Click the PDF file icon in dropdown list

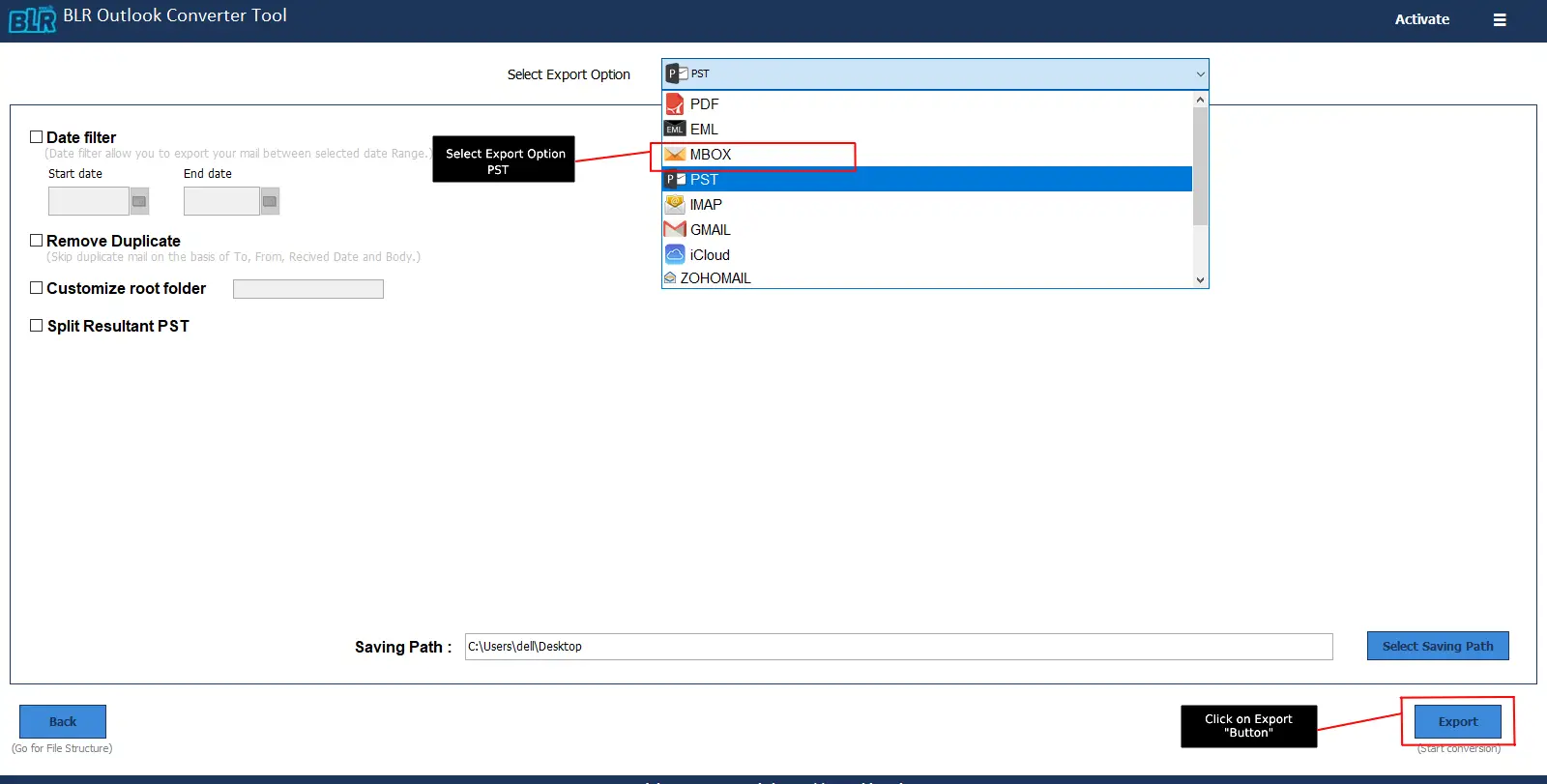[675, 103]
